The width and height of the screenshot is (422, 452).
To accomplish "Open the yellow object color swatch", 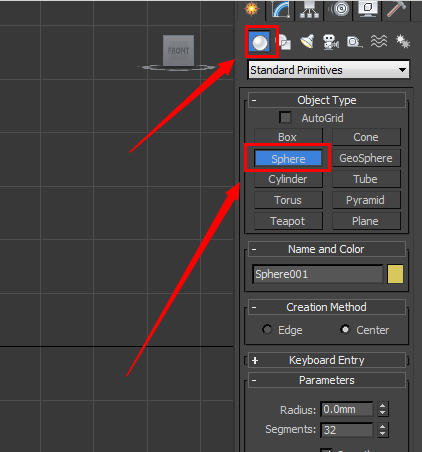I will (395, 274).
